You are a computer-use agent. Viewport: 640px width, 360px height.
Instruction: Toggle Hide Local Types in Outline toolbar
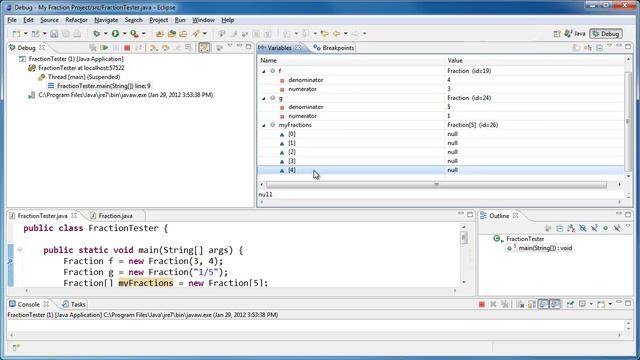point(617,228)
